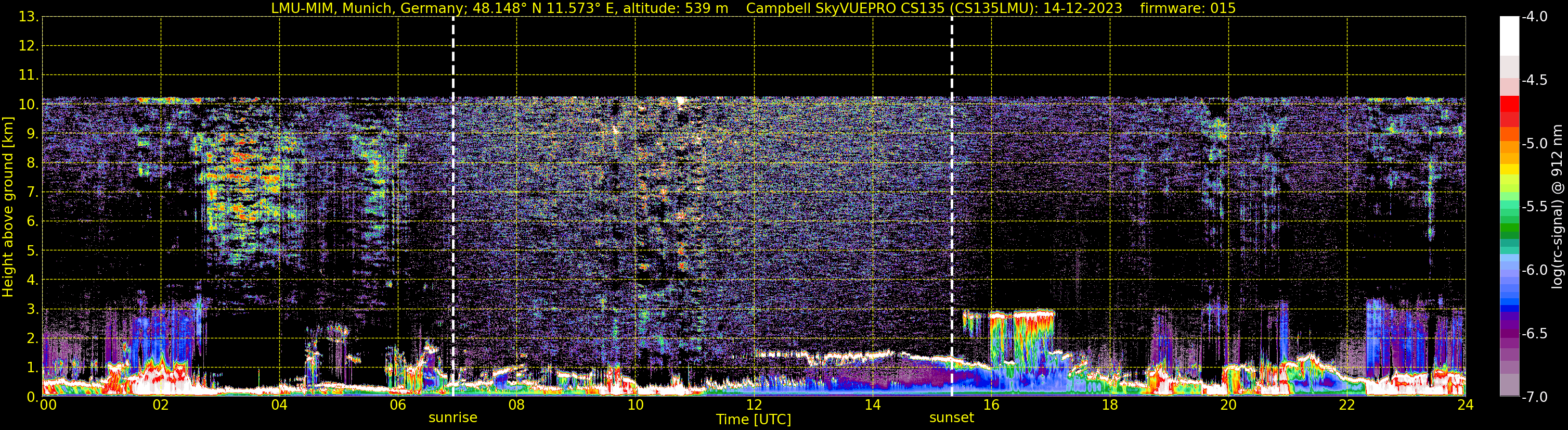Click the time axis tick label '24'
This screenshot has height=430, width=1568.
pyautogui.click(x=1466, y=406)
